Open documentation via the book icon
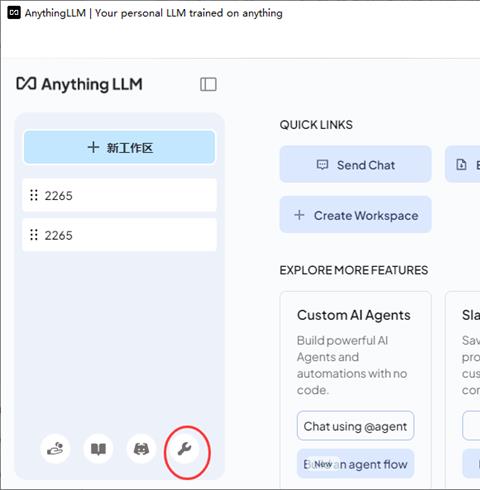Screen dimensions: 480x490 tap(98, 449)
